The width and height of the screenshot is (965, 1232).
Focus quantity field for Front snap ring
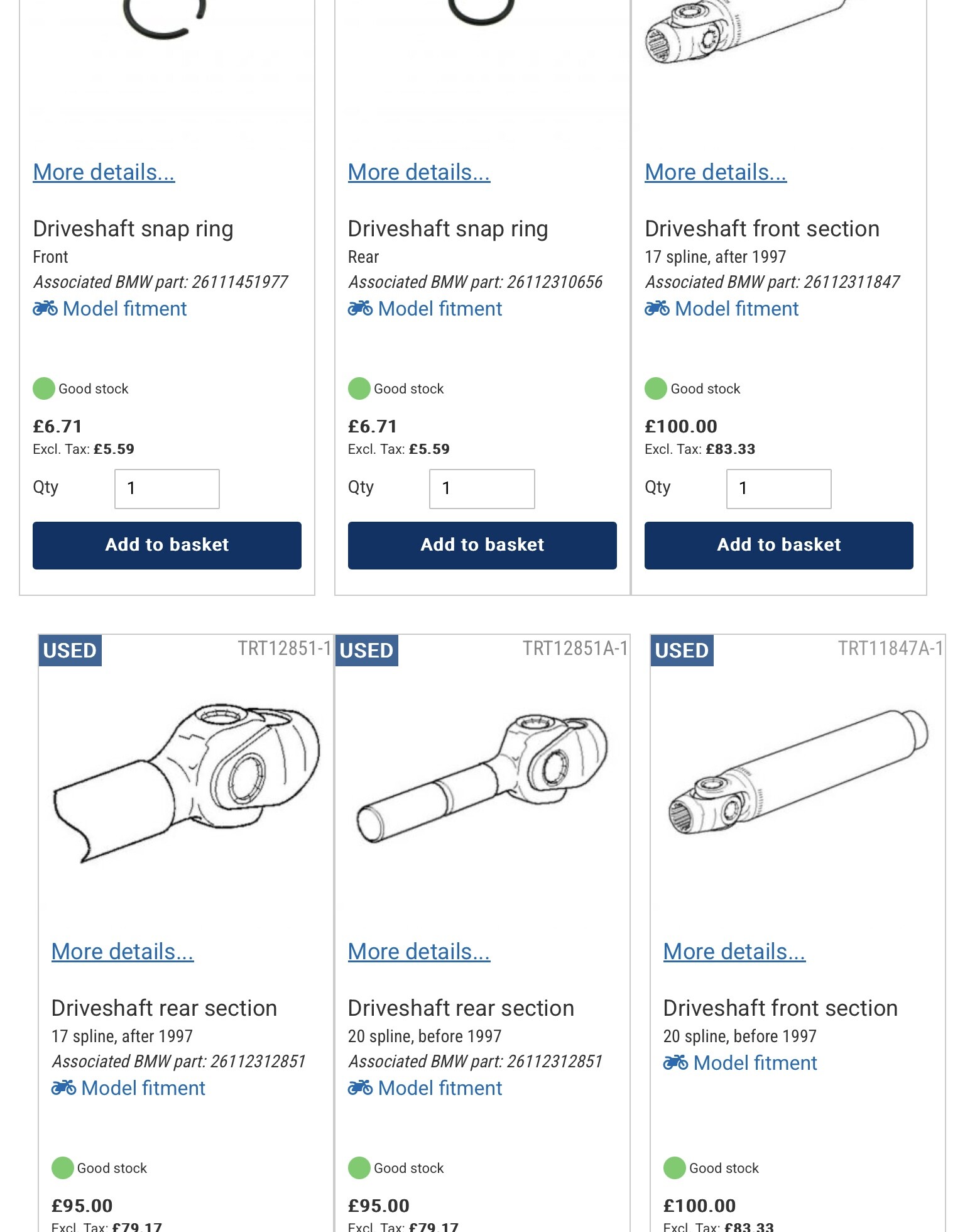click(167, 488)
